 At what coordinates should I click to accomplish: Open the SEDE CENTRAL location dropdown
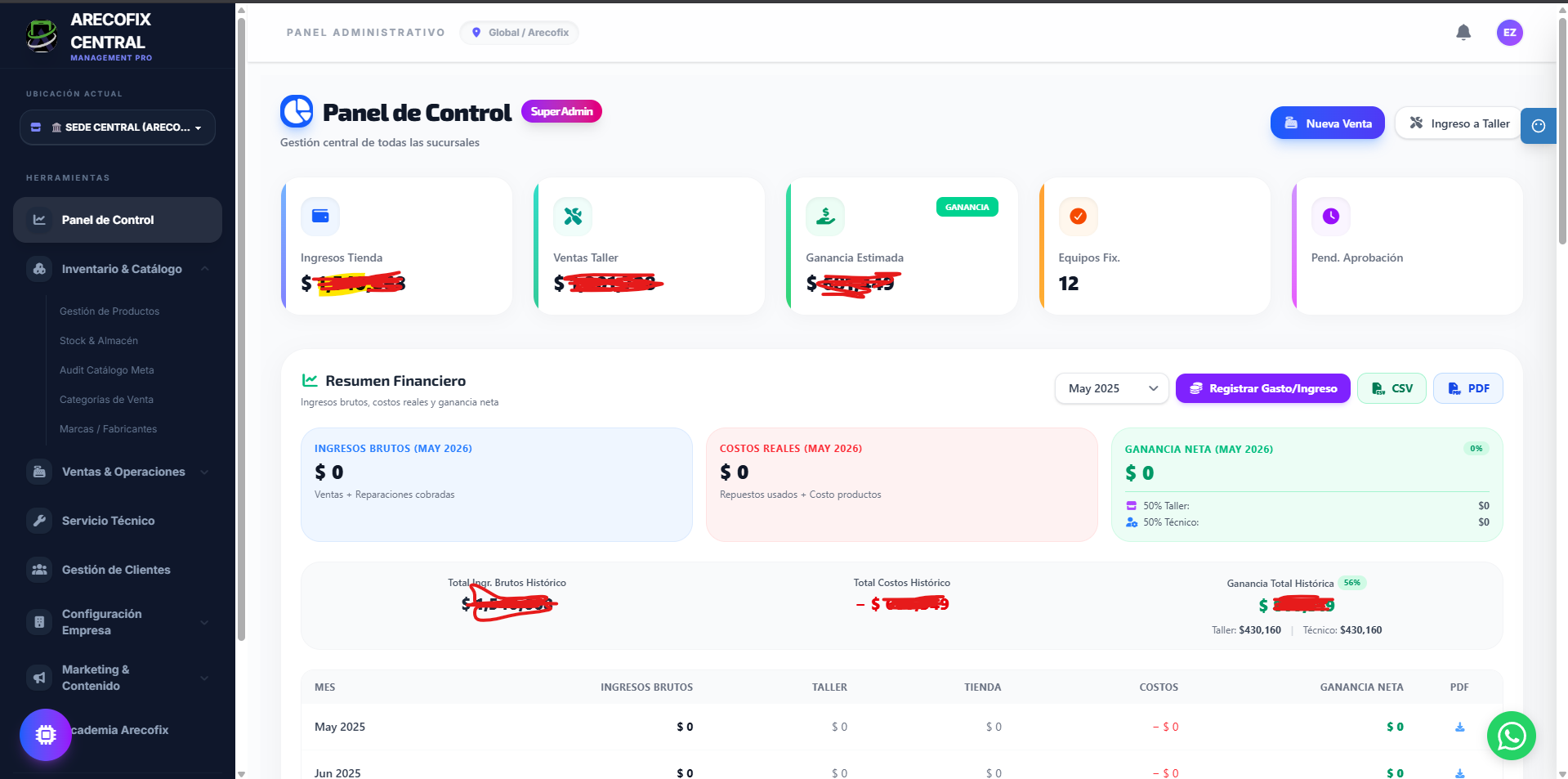tap(118, 128)
